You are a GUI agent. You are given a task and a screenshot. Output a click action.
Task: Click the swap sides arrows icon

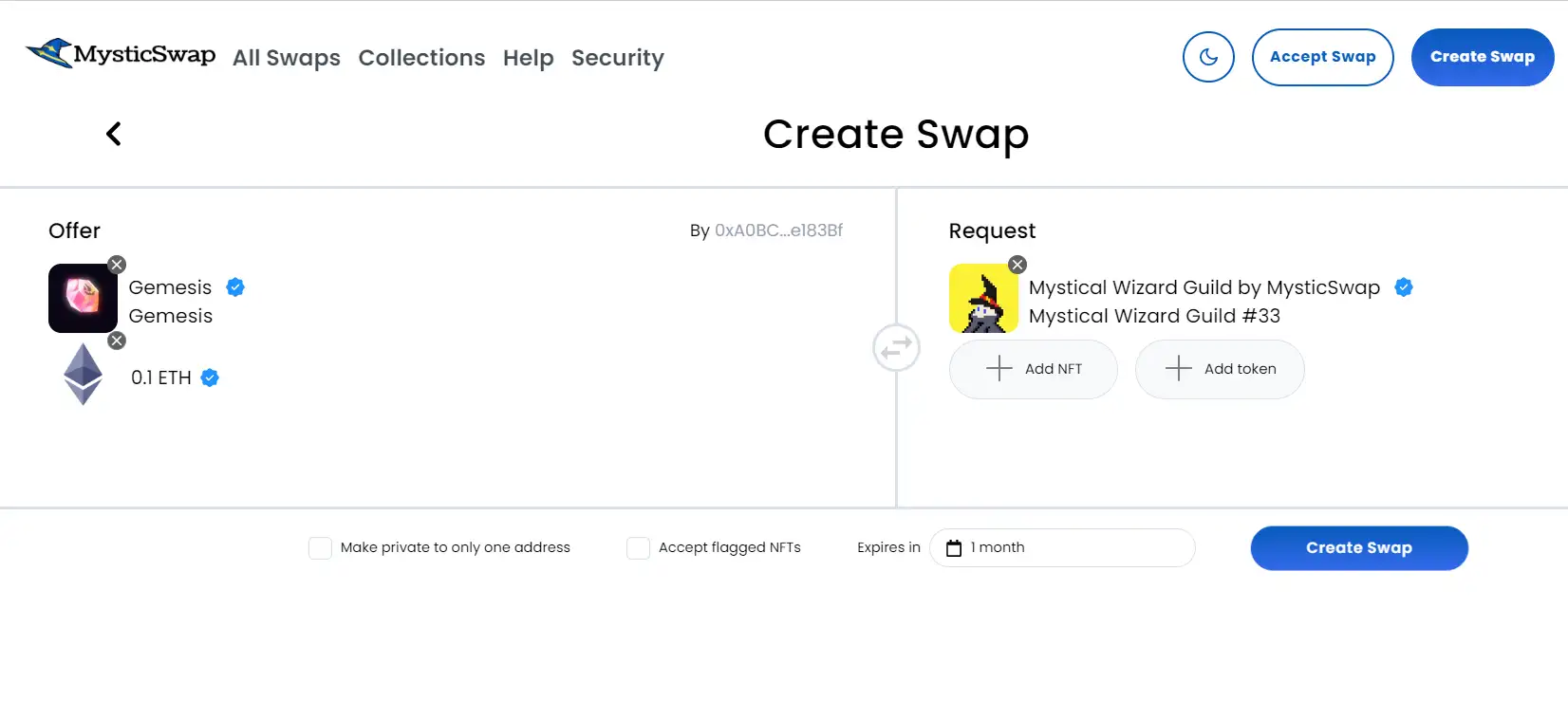click(x=896, y=348)
